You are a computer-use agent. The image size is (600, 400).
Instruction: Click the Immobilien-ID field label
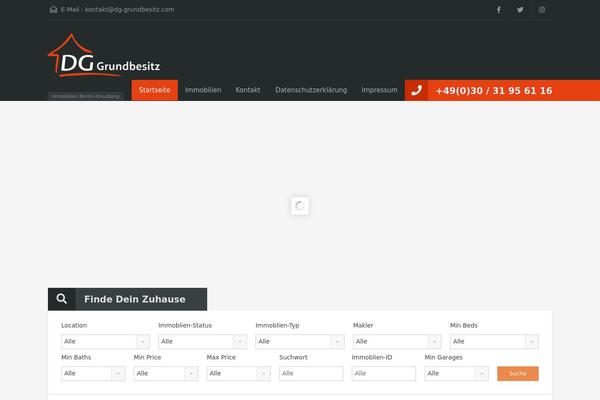tap(372, 358)
